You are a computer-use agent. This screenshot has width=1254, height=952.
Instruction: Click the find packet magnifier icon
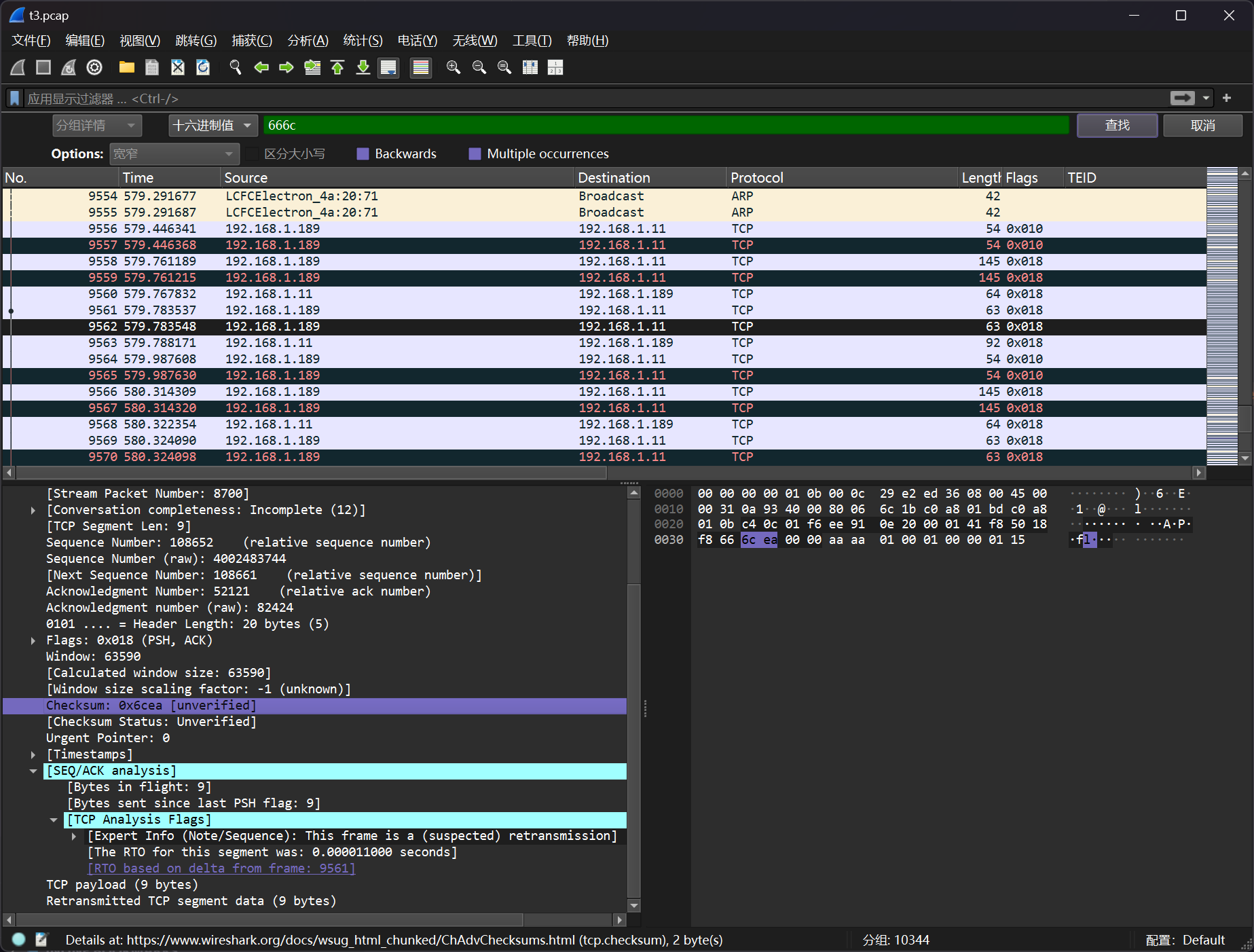(x=236, y=67)
